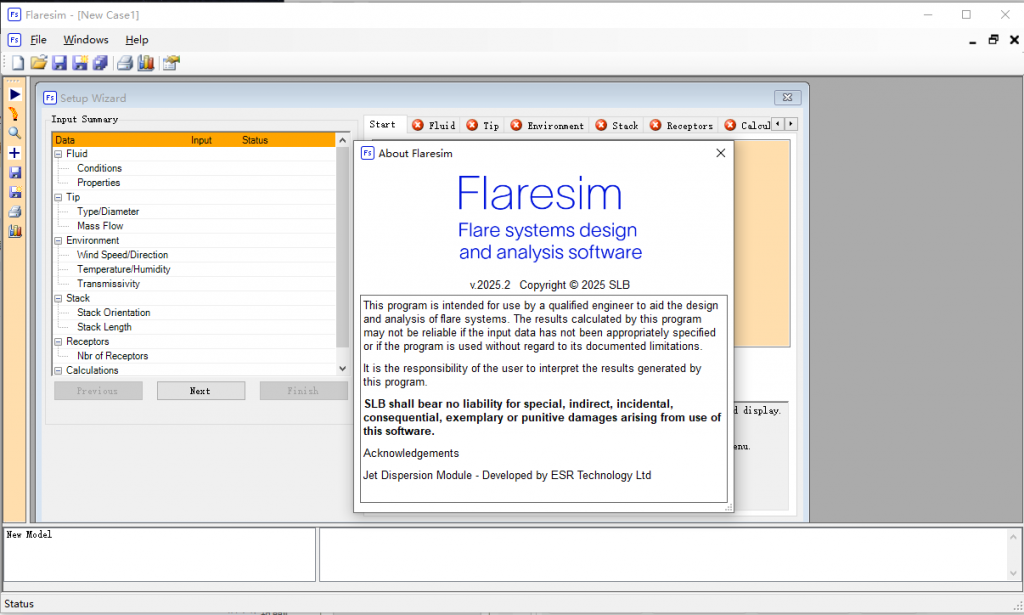Click the Input column header
Screen dimensions: 1024x615
click(201, 140)
